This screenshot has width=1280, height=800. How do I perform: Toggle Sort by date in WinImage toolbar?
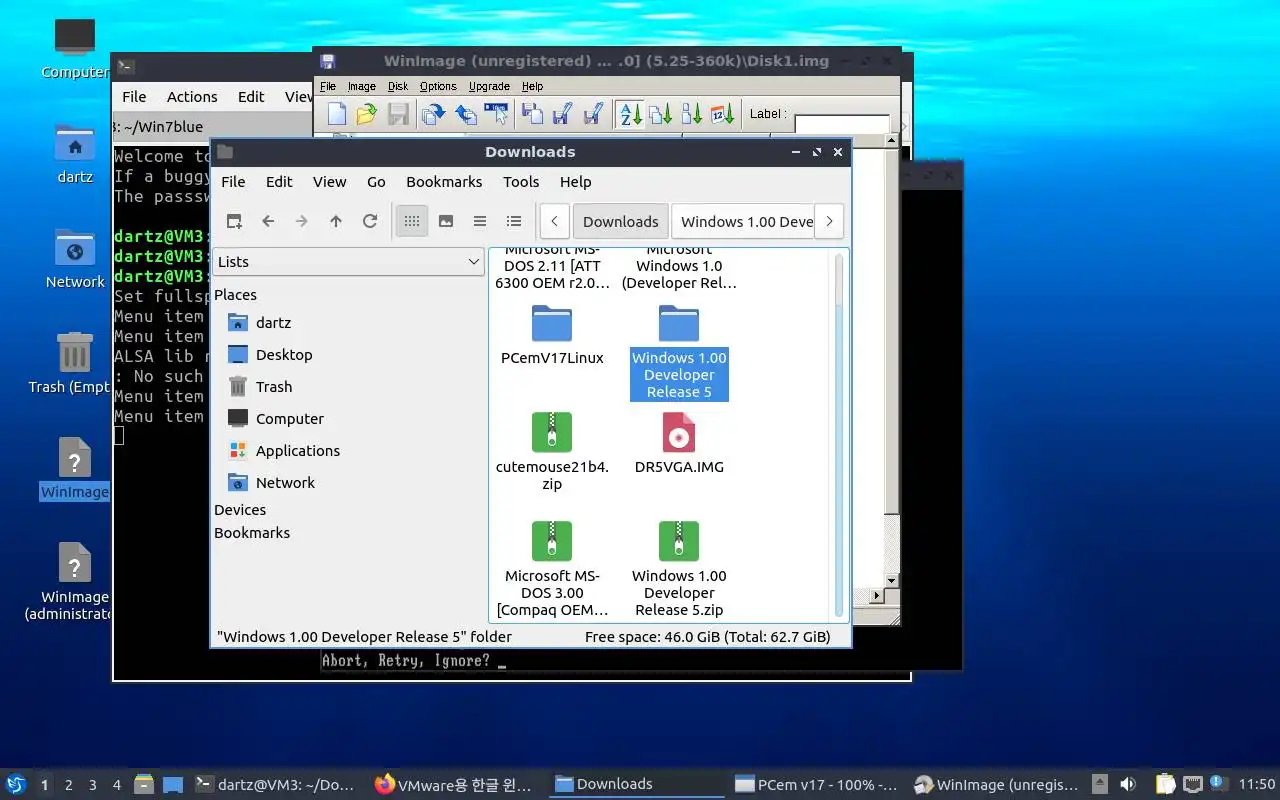(723, 114)
